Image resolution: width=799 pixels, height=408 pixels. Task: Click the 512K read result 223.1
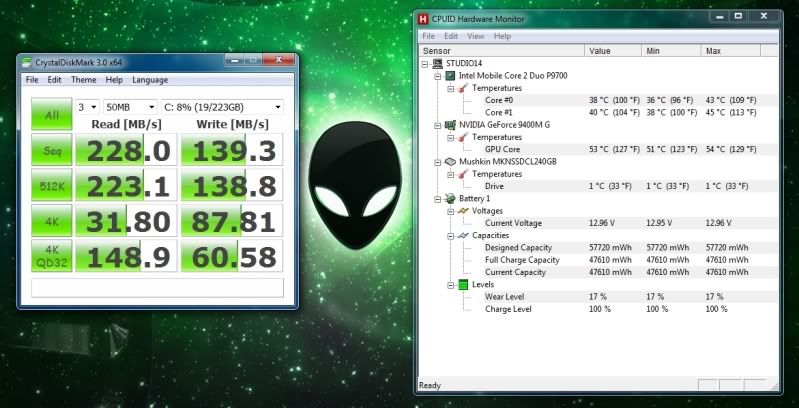tap(126, 185)
